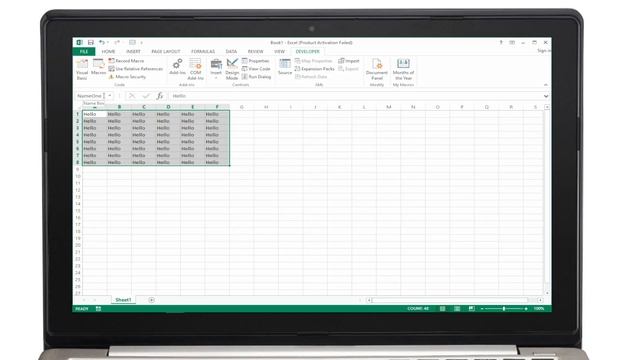
Task: Click the horizontal scrollbar right arrow
Action: (x=540, y=300)
